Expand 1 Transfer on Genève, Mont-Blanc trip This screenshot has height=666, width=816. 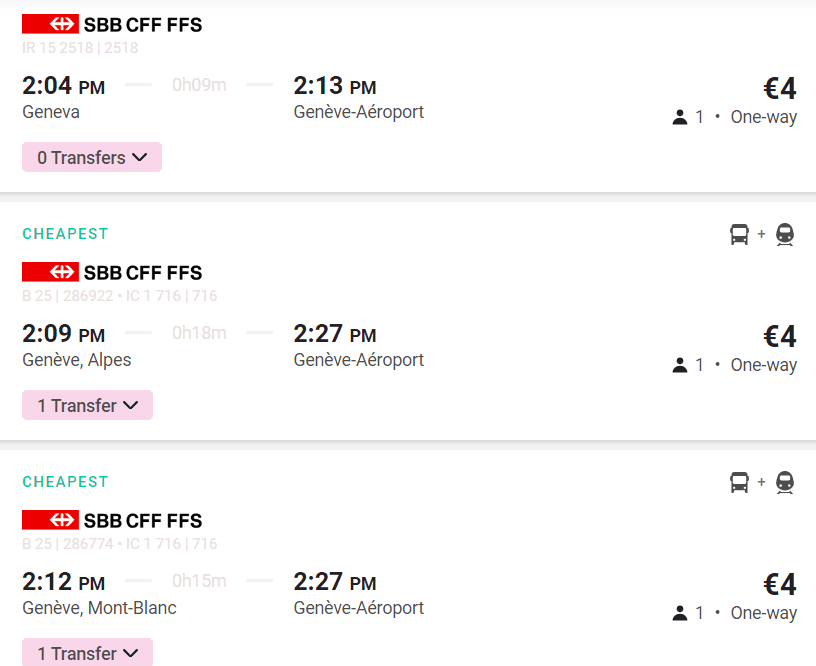click(87, 653)
